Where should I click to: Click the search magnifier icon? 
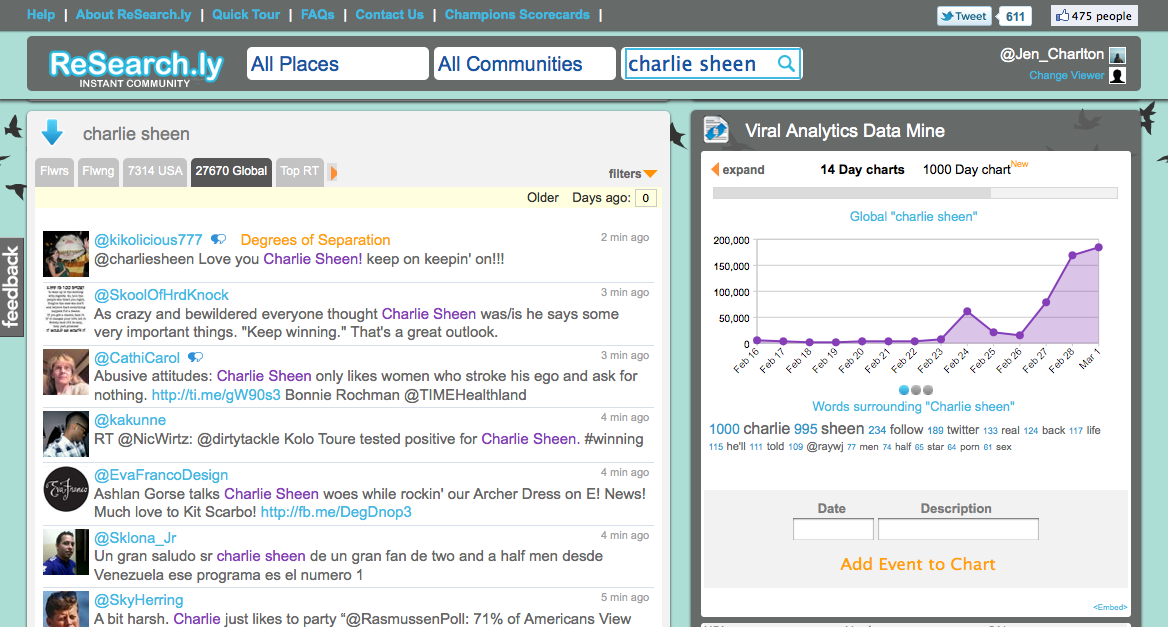point(786,64)
